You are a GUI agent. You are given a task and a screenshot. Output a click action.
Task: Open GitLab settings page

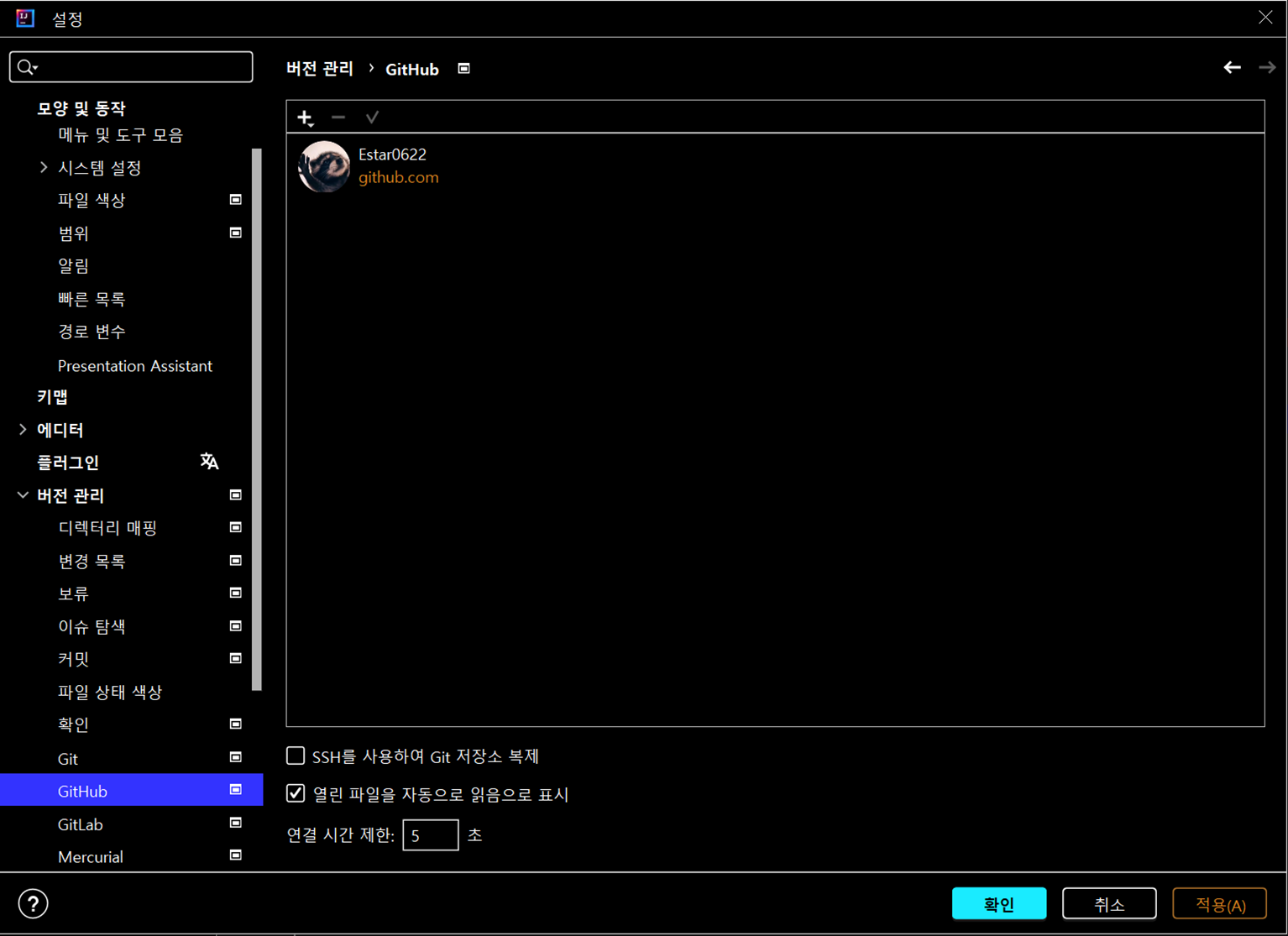pos(81,824)
